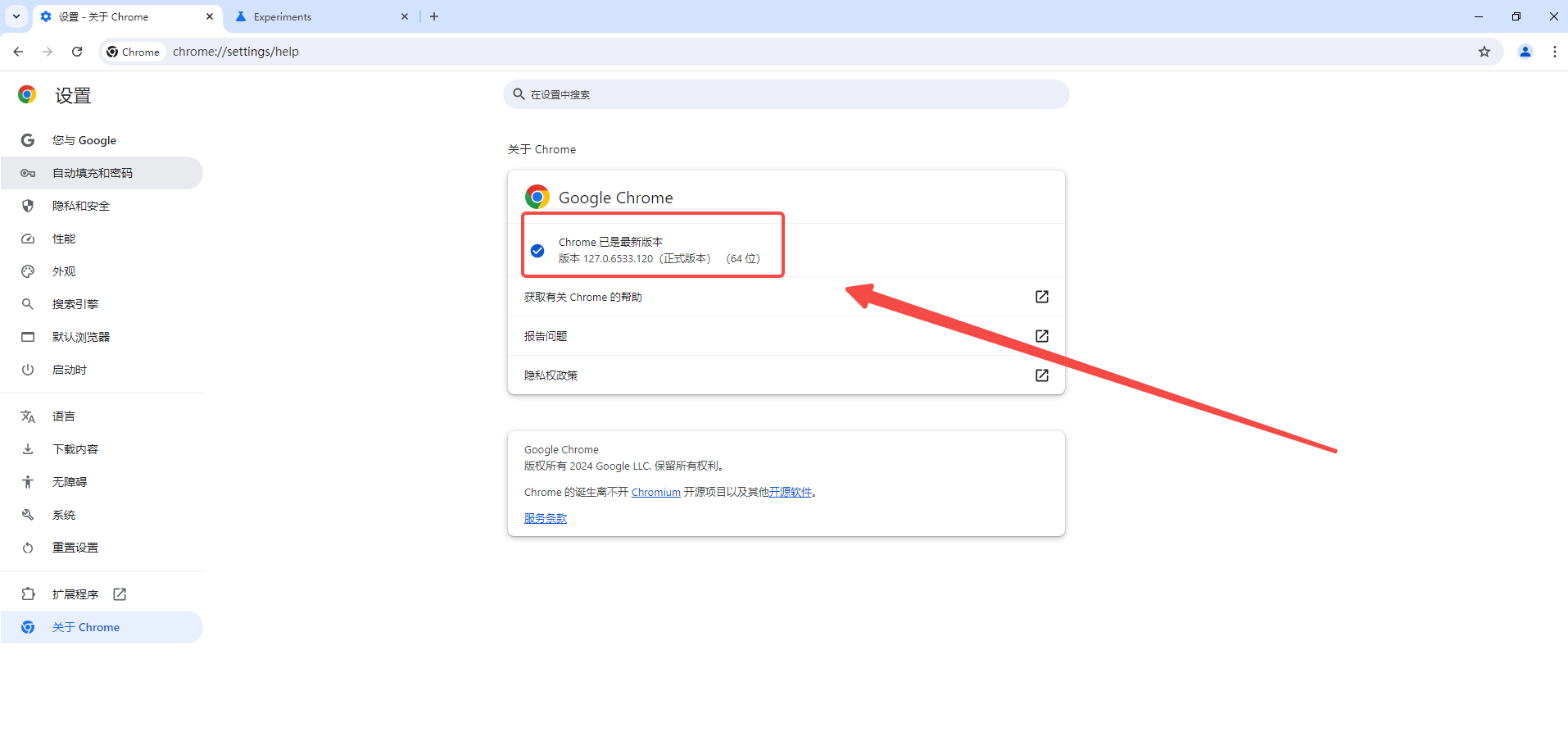The height and width of the screenshot is (755, 1568).
Task: Click external-link icon for 获取有关 Chrome 的帮助
Action: click(x=1042, y=297)
